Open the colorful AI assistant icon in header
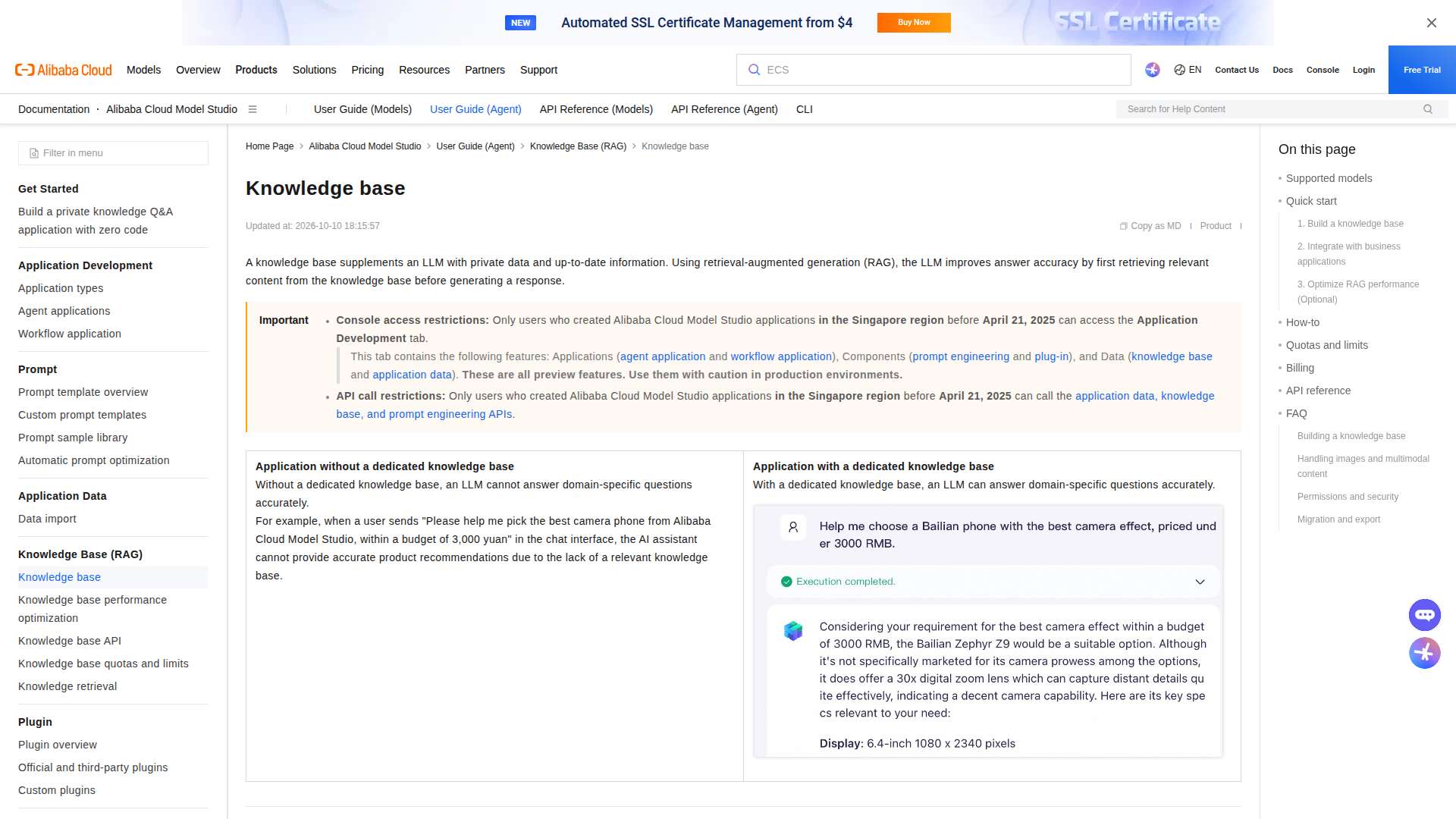1456x819 pixels. click(x=1153, y=70)
